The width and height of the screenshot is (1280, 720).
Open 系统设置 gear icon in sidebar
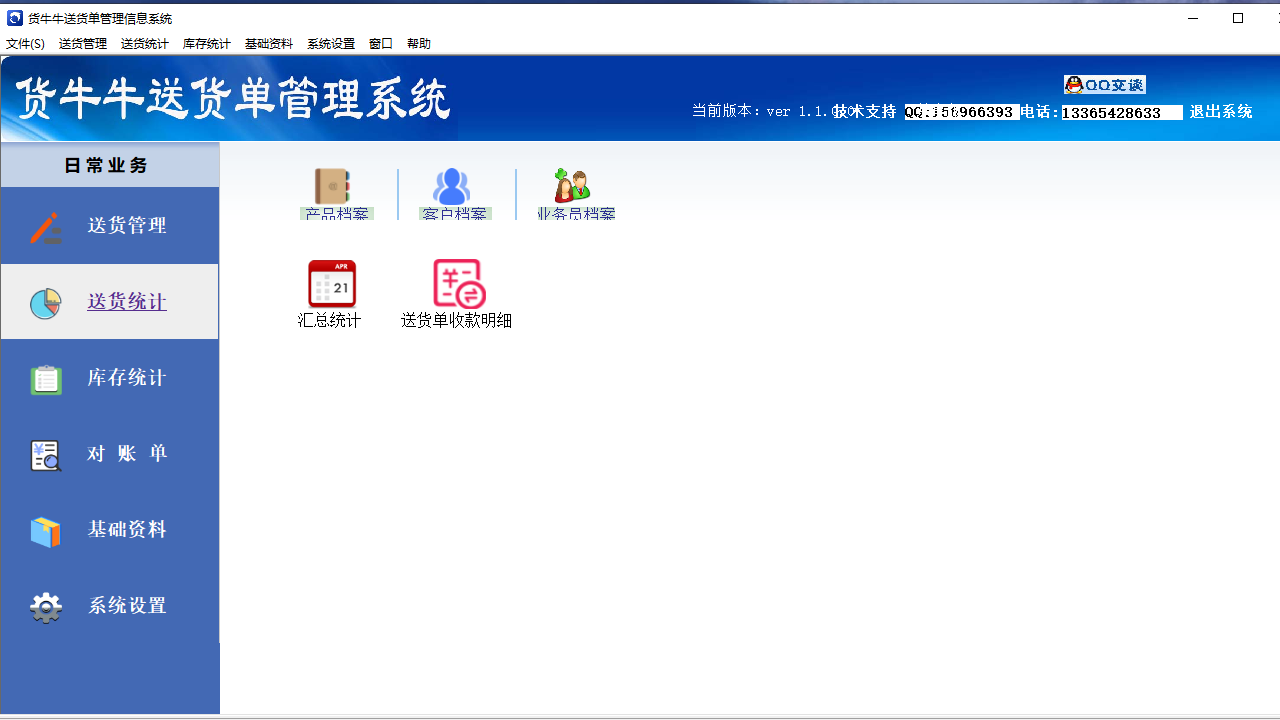point(45,606)
